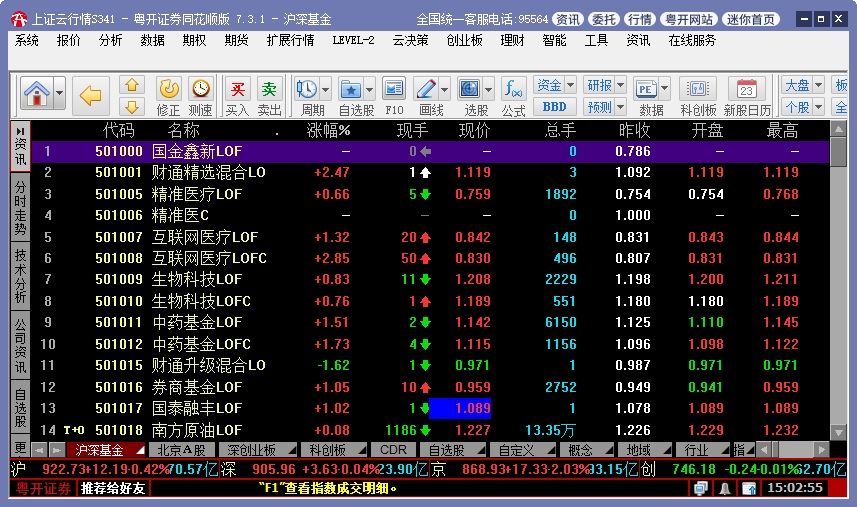Open the 公式 formula tool
857x507 pixels.
pos(514,97)
